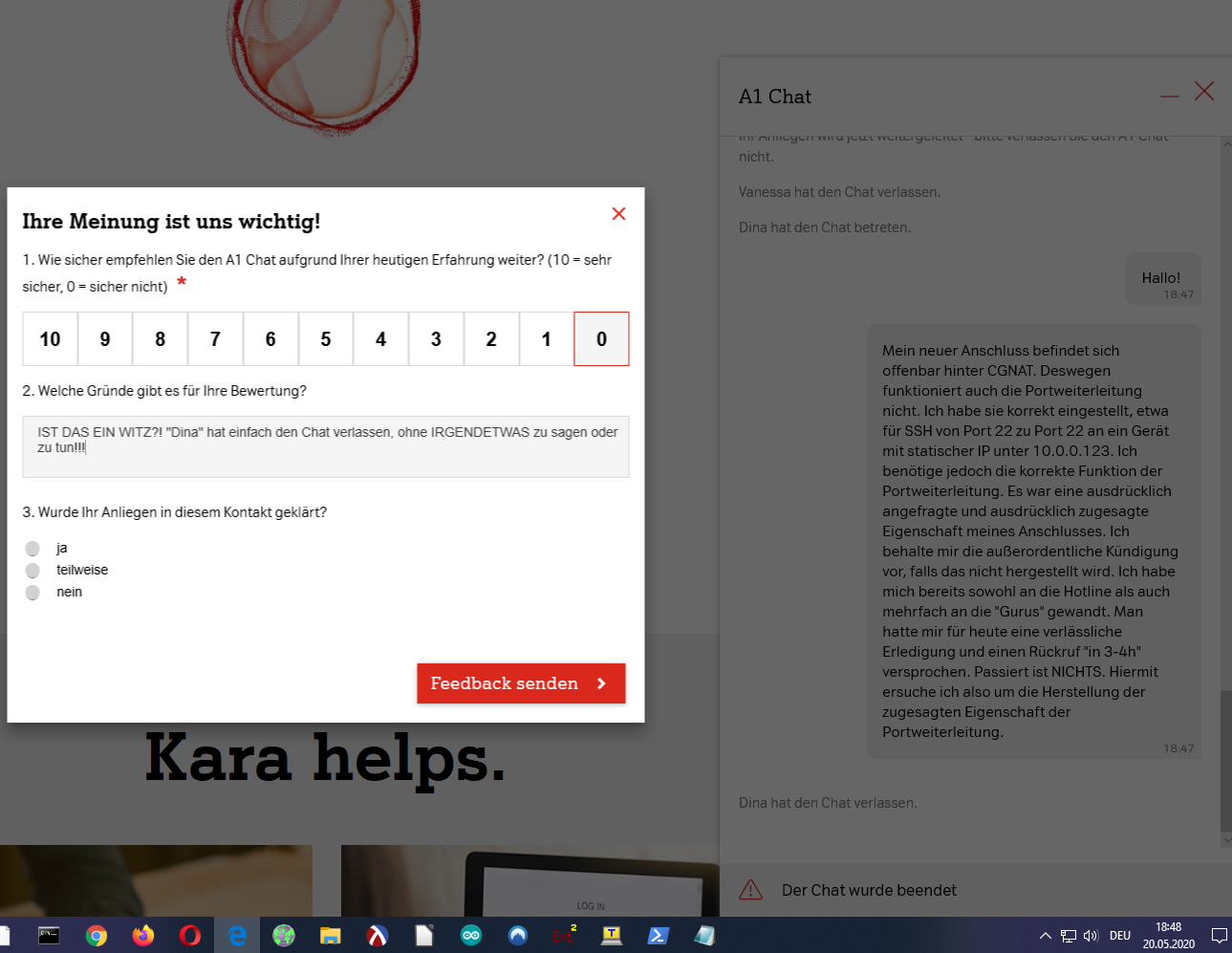
Task: Open the notepad-style app in taskbar
Action: (x=704, y=936)
